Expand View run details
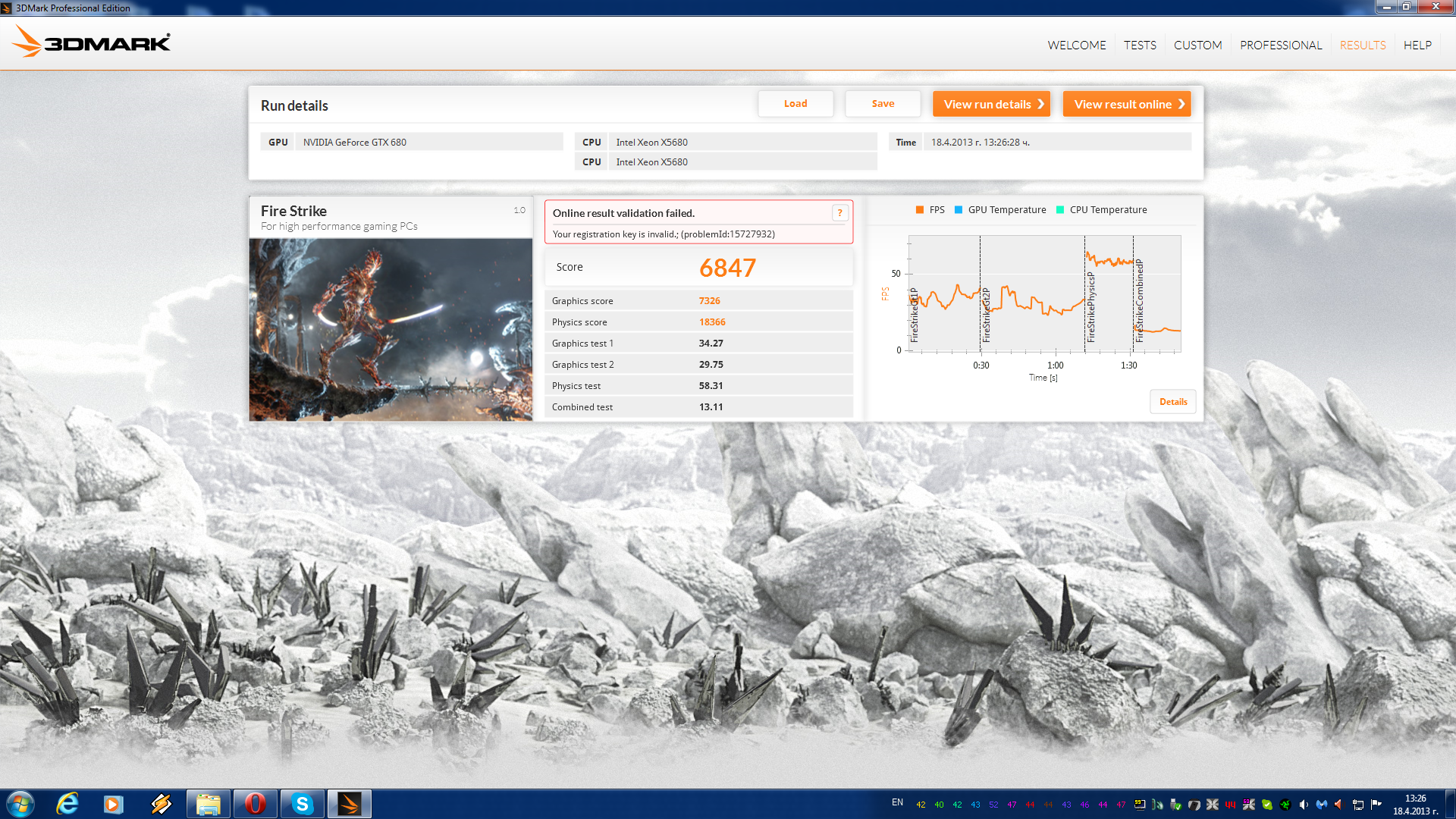This screenshot has width=1456, height=819. click(991, 104)
